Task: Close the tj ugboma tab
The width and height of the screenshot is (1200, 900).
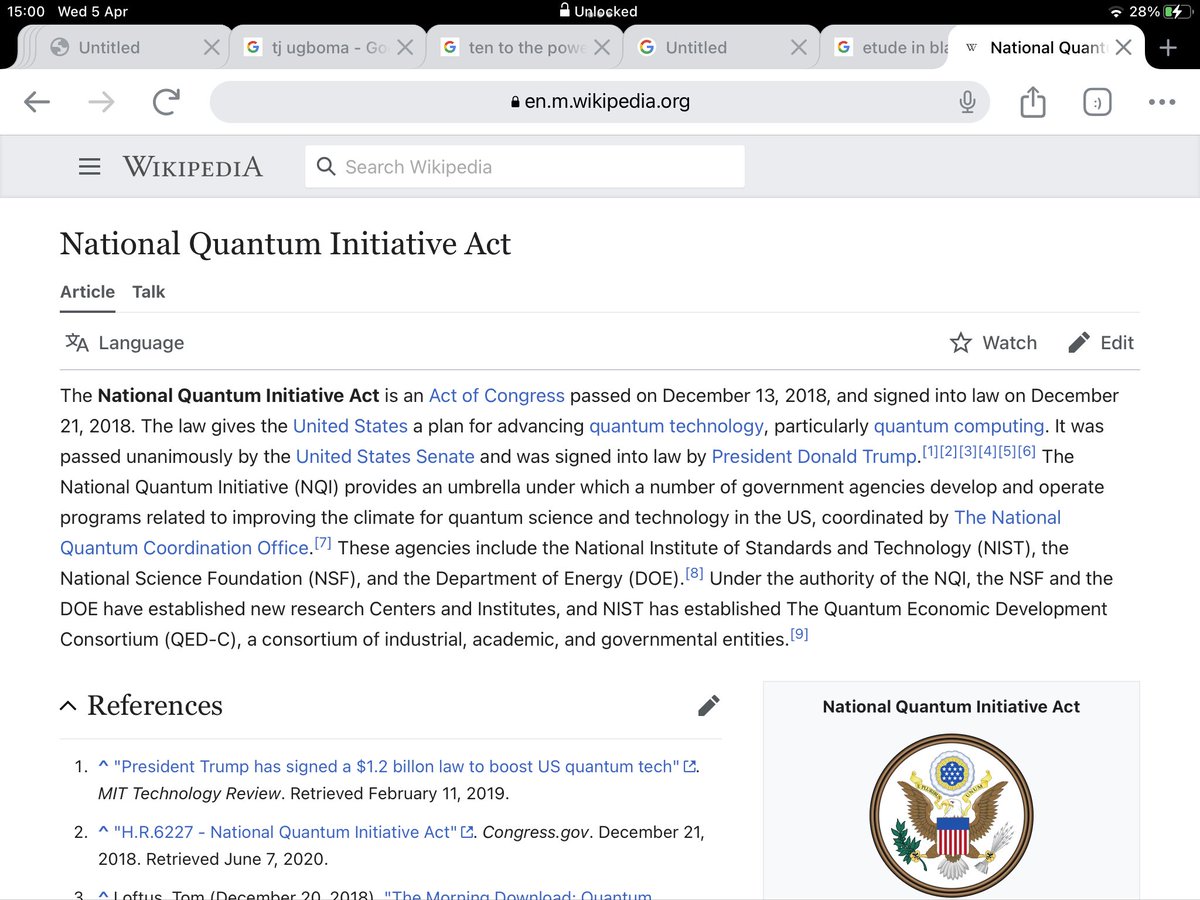Action: 406,47
